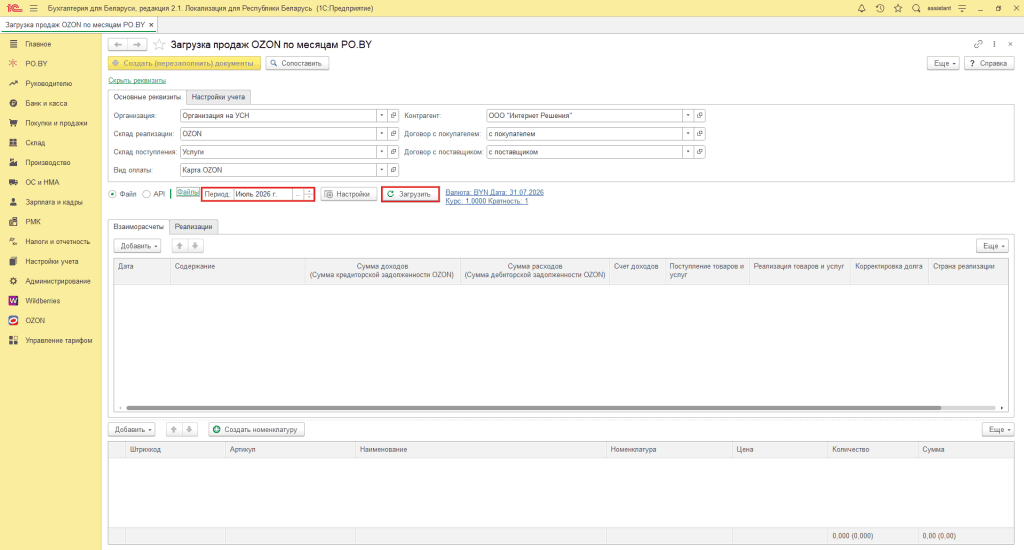Viewport: 1024px width, 550px height.
Task: Open Договор с поставщиком reference icon
Action: [699, 152]
